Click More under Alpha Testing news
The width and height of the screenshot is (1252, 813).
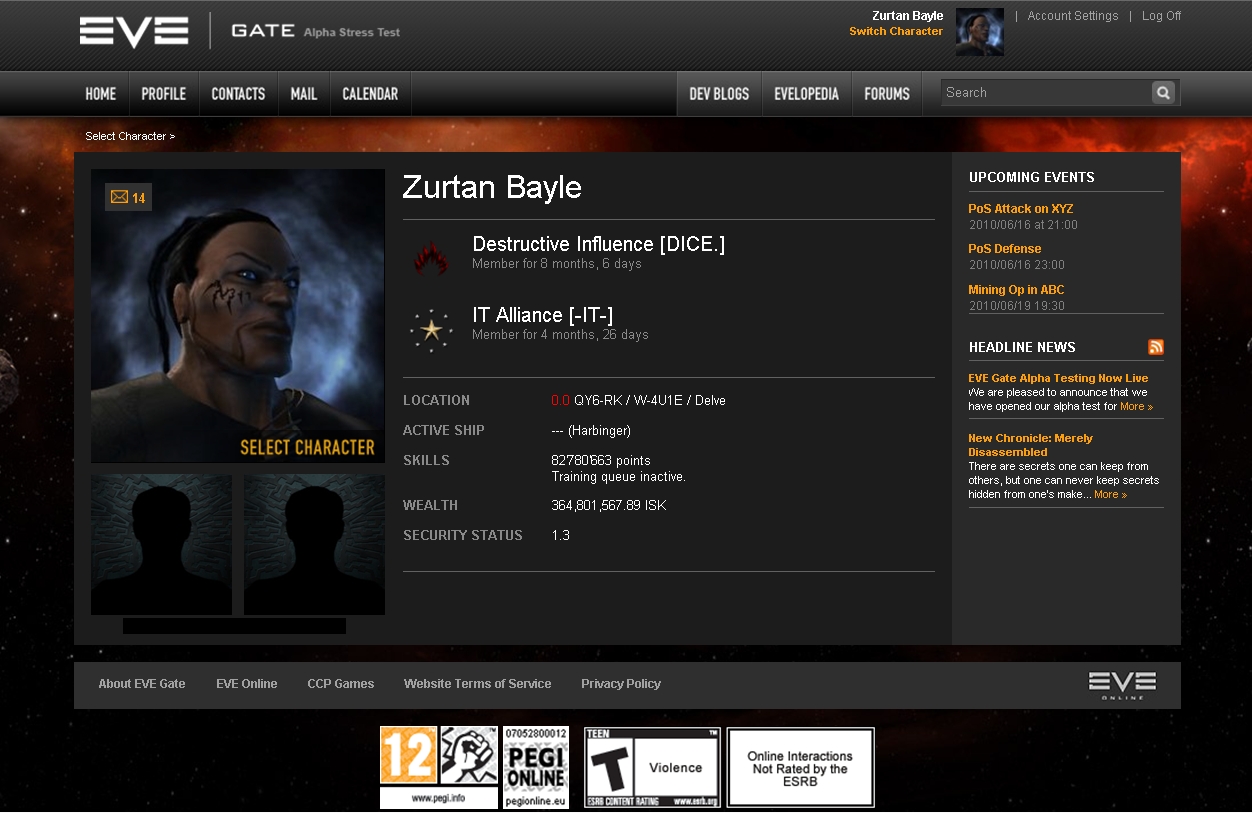pos(1136,407)
